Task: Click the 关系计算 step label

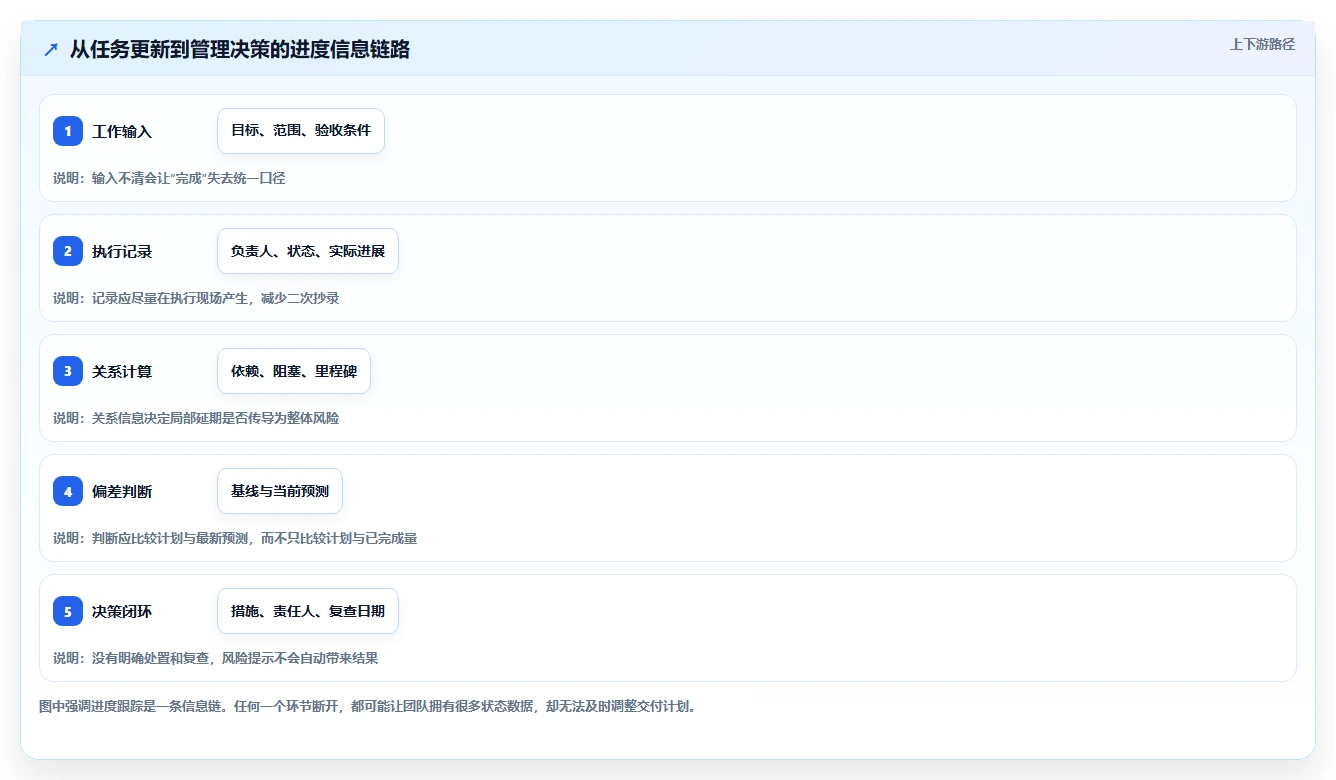Action: click(122, 371)
